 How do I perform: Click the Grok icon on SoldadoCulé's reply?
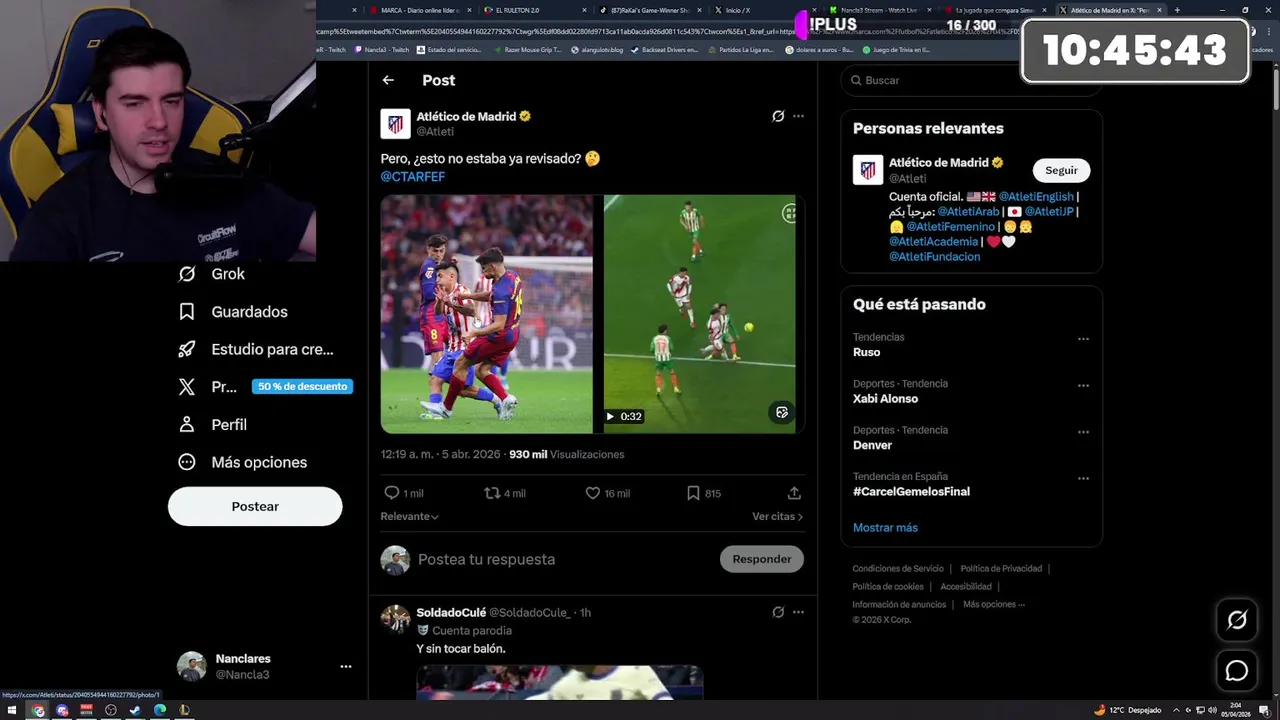click(778, 612)
